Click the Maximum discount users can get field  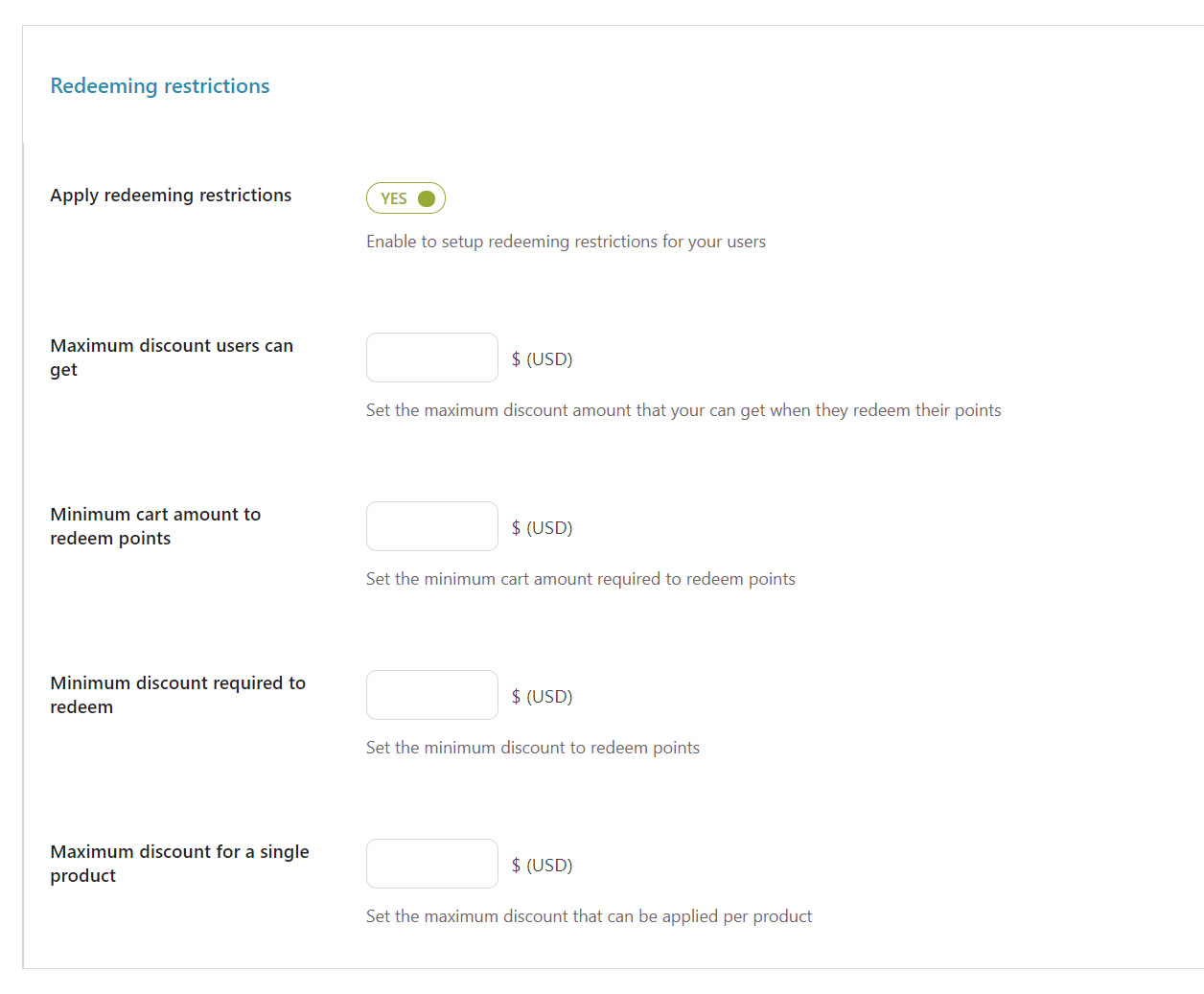(x=431, y=358)
